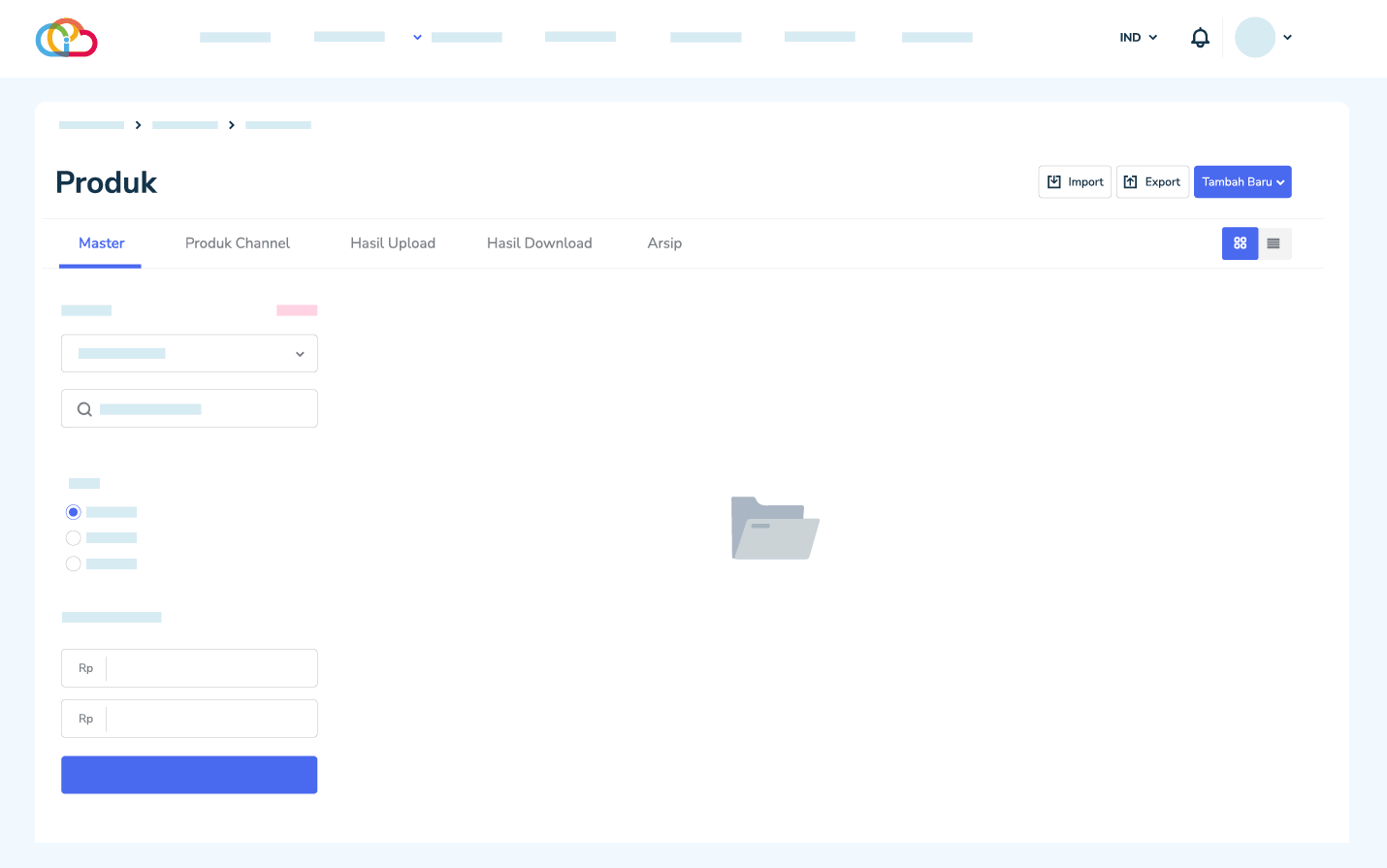Image resolution: width=1387 pixels, height=868 pixels.
Task: Open the Hasil Upload tab
Action: 393,243
